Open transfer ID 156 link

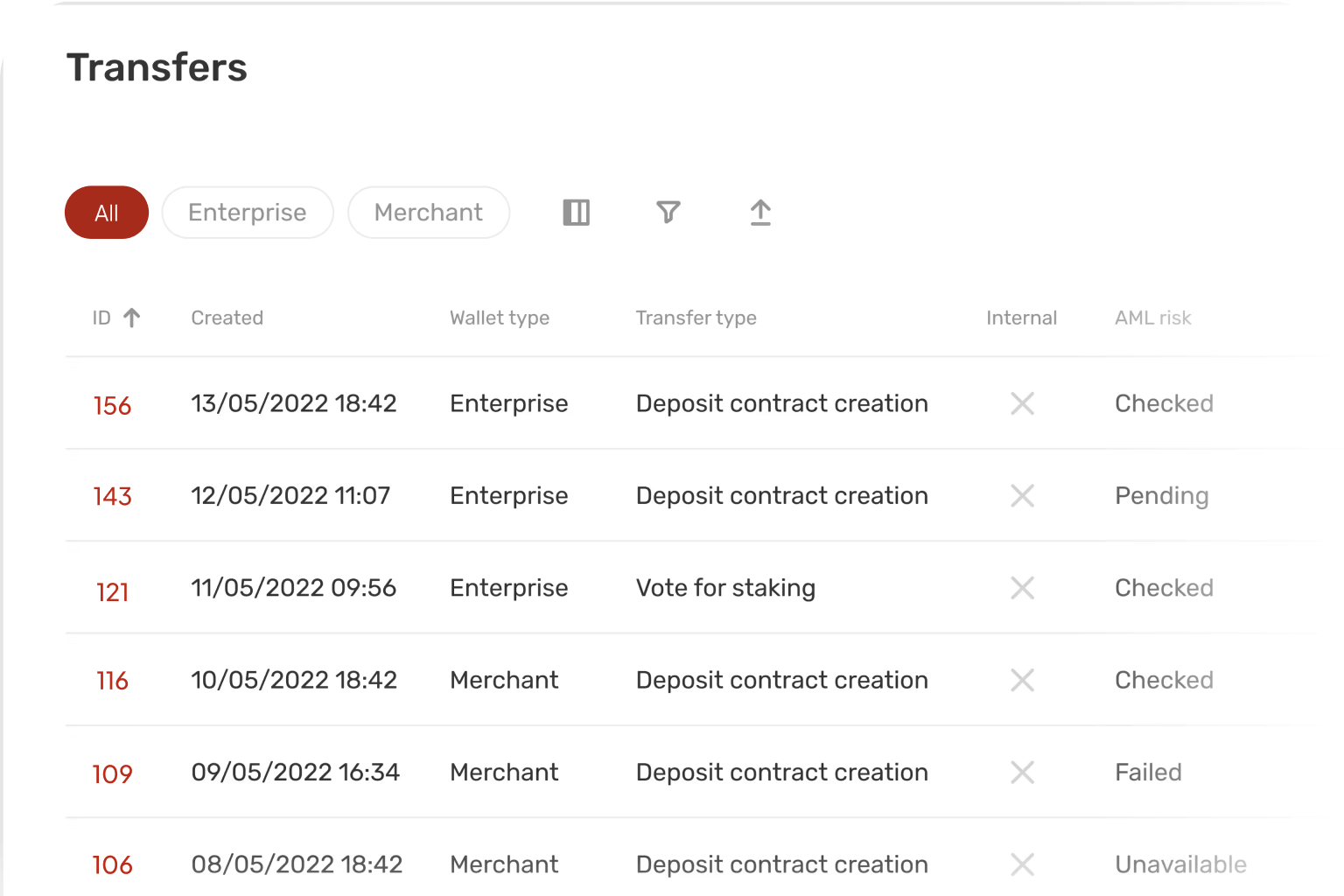[x=112, y=406]
